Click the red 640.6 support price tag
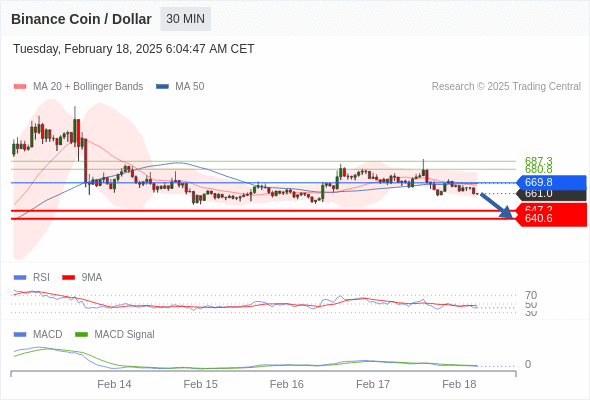The height and width of the screenshot is (400, 590). pyautogui.click(x=551, y=218)
